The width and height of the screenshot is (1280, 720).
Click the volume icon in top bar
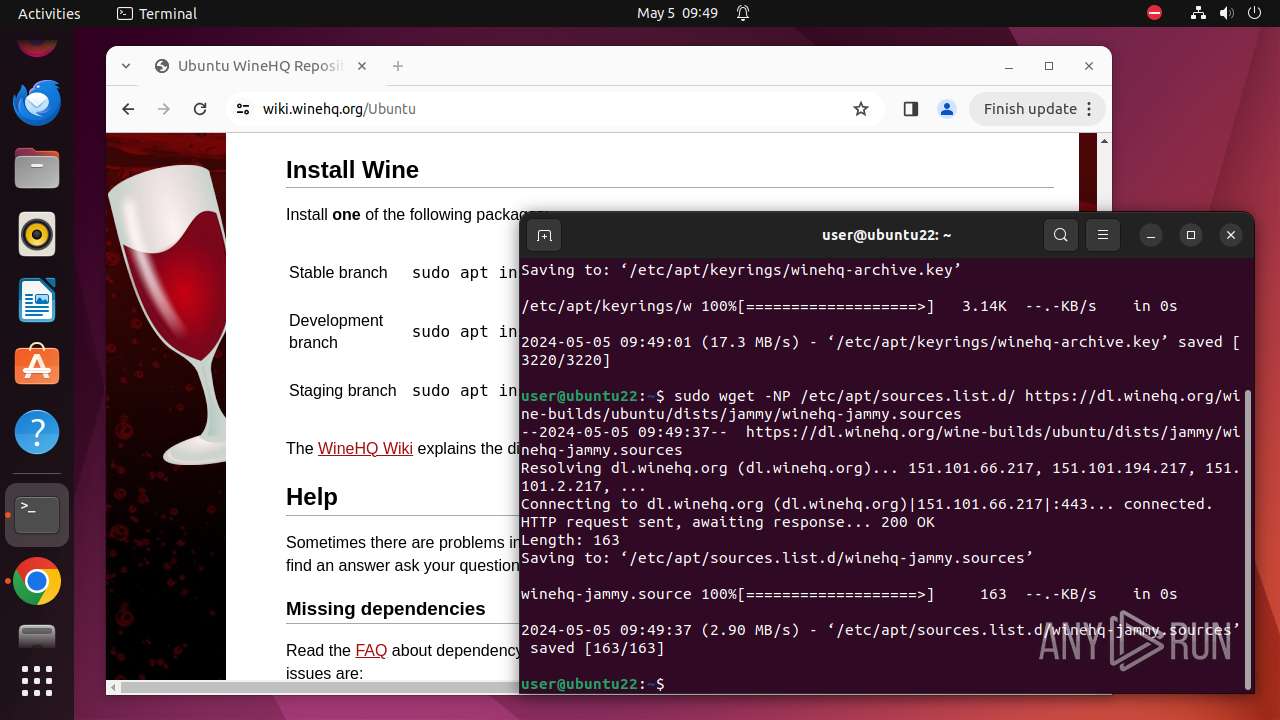point(1227,13)
